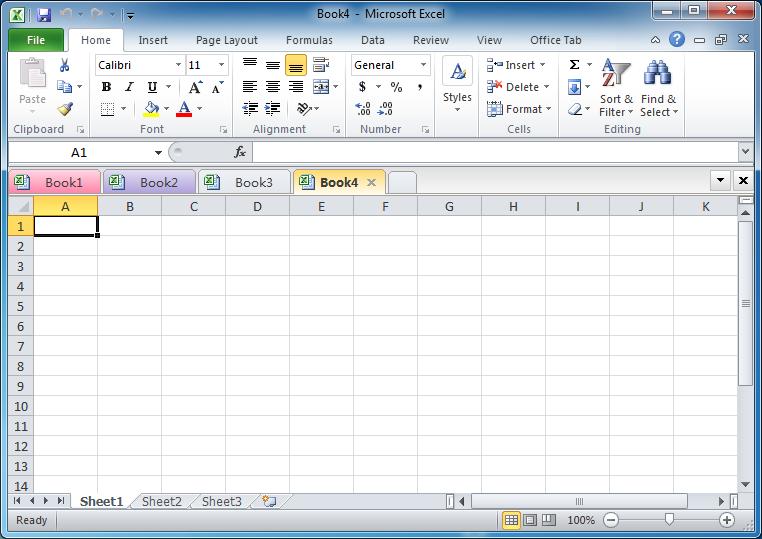Screen dimensions: 762x539
Task: Open the General number format dropdown
Action: (423, 65)
